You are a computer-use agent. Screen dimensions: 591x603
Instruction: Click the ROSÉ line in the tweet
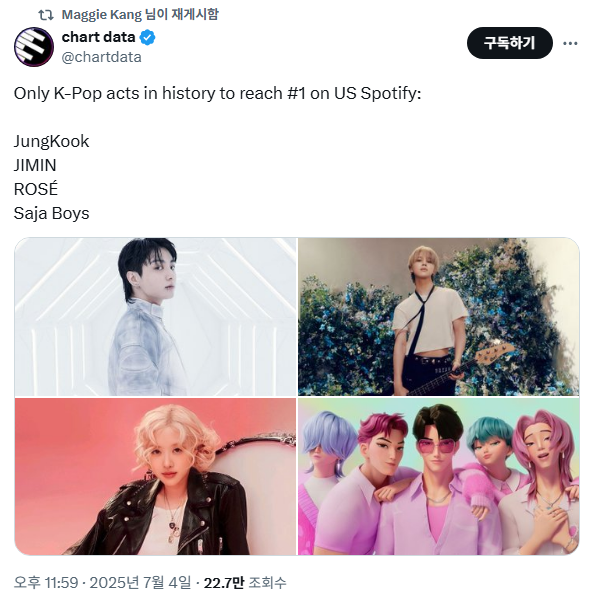point(36,189)
